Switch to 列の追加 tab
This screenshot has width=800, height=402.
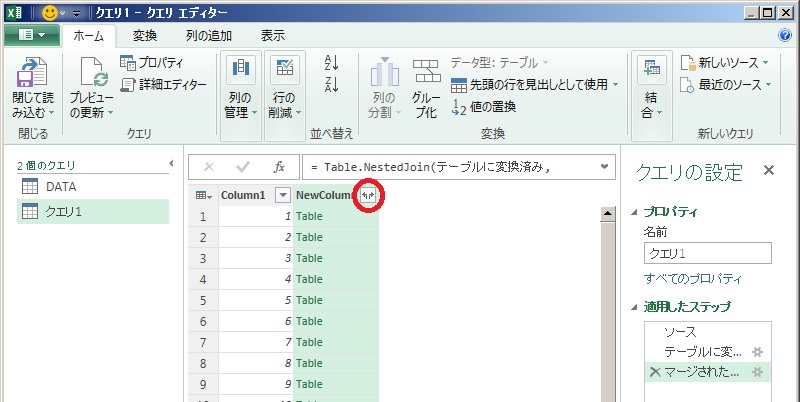pos(209,35)
